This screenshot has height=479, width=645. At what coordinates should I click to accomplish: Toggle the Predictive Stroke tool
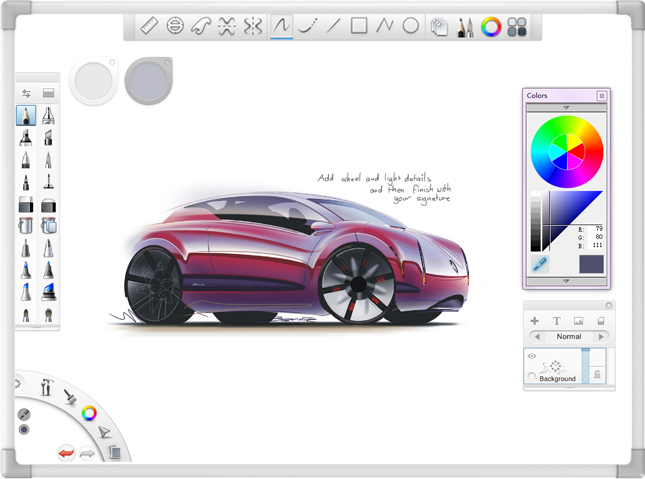coord(308,26)
